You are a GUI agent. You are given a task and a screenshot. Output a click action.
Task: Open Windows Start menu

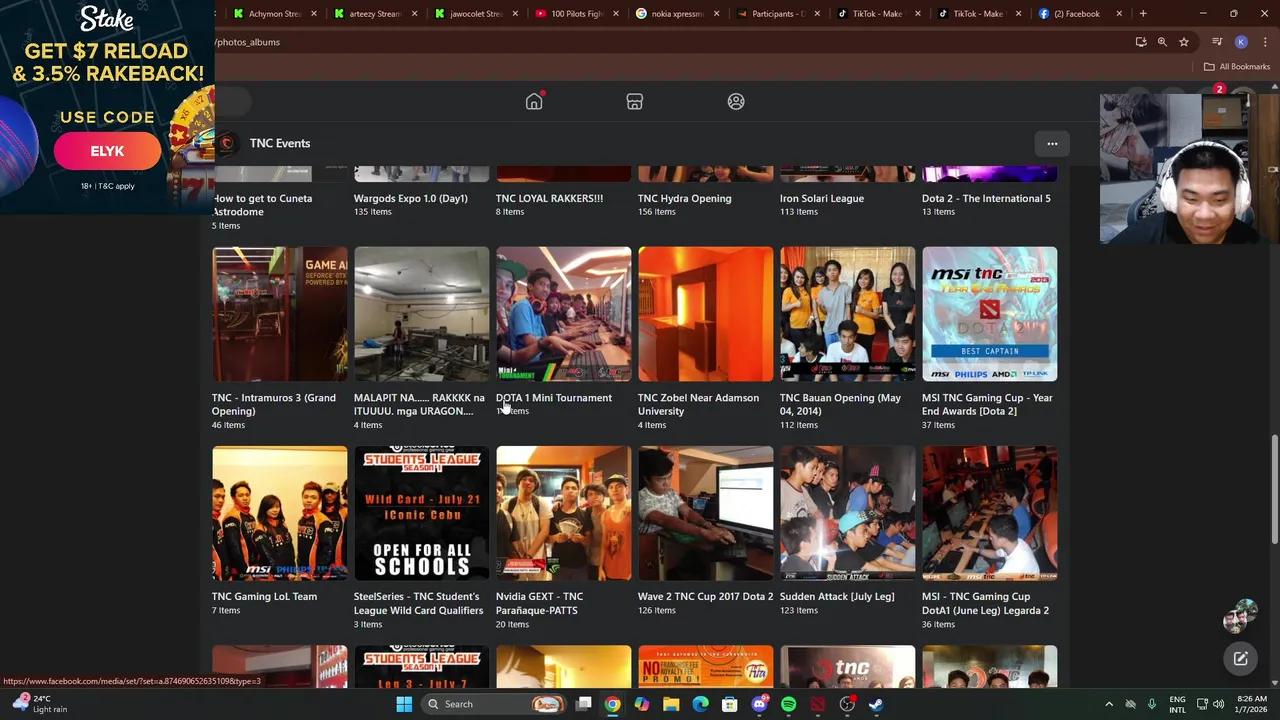pyautogui.click(x=404, y=704)
